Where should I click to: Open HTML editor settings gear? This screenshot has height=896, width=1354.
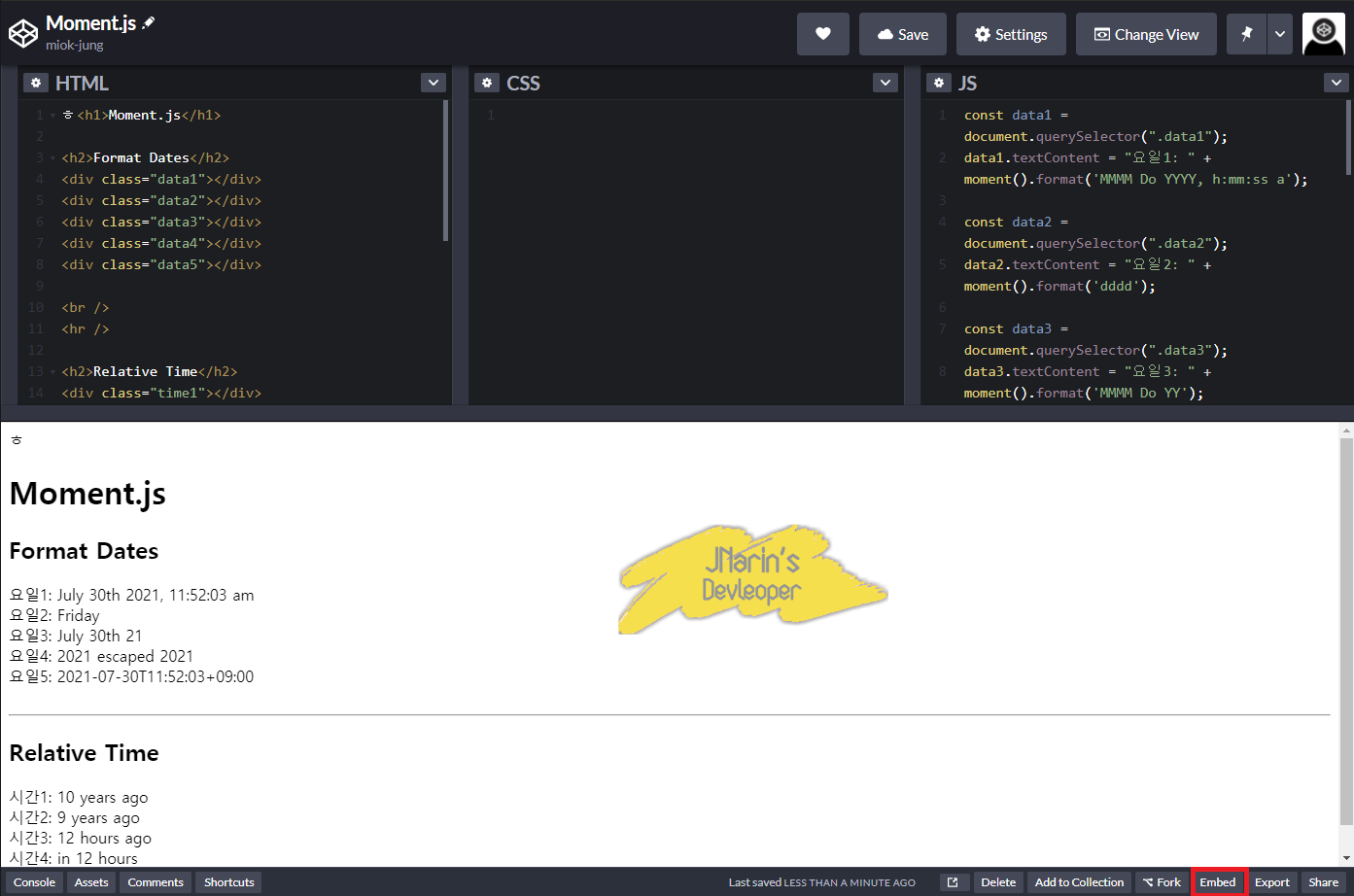36,83
